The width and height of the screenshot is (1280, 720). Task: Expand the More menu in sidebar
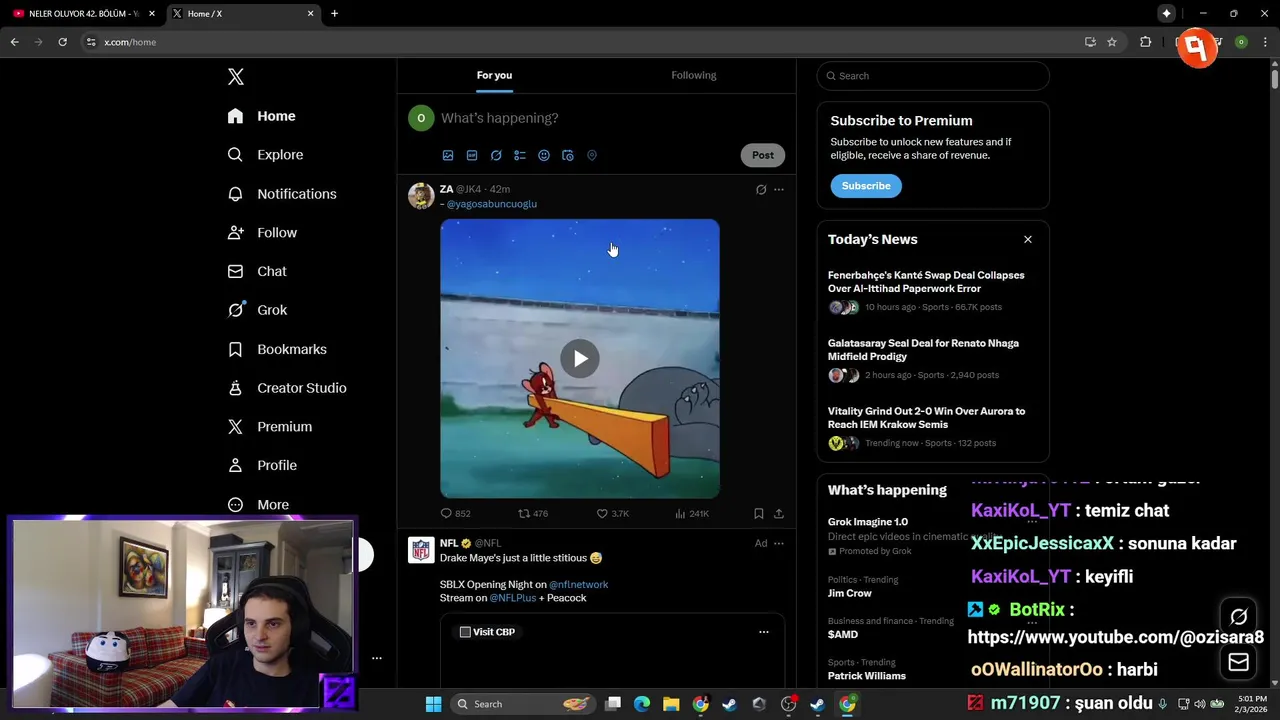point(258,505)
